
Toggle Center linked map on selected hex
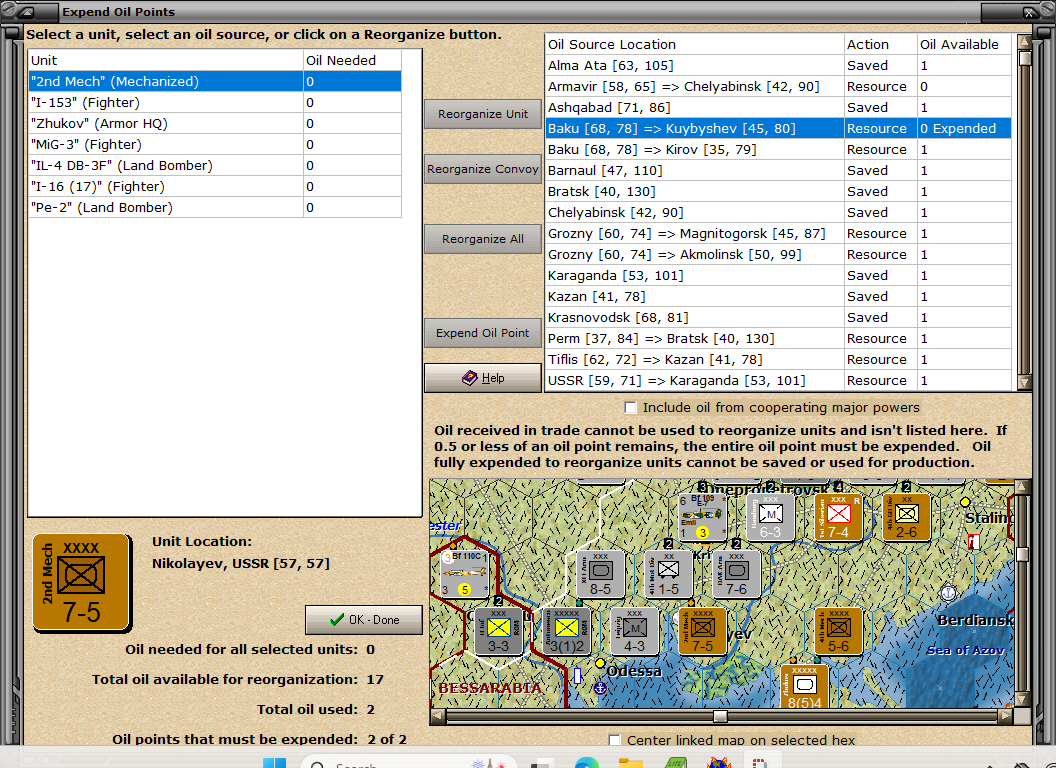click(x=614, y=740)
